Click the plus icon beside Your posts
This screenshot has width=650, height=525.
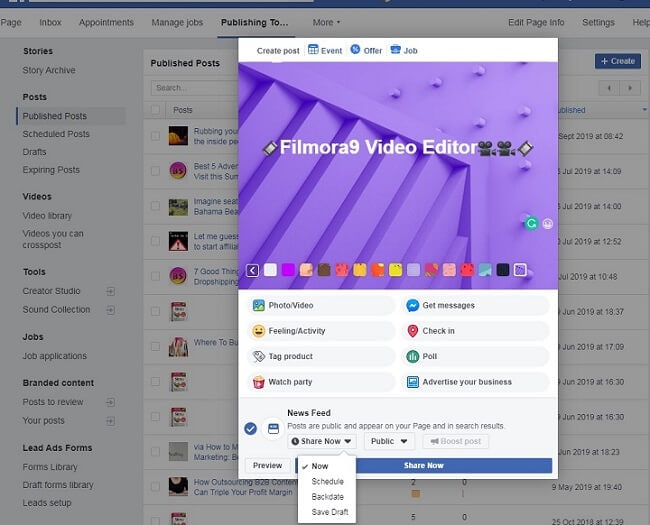click(x=110, y=421)
